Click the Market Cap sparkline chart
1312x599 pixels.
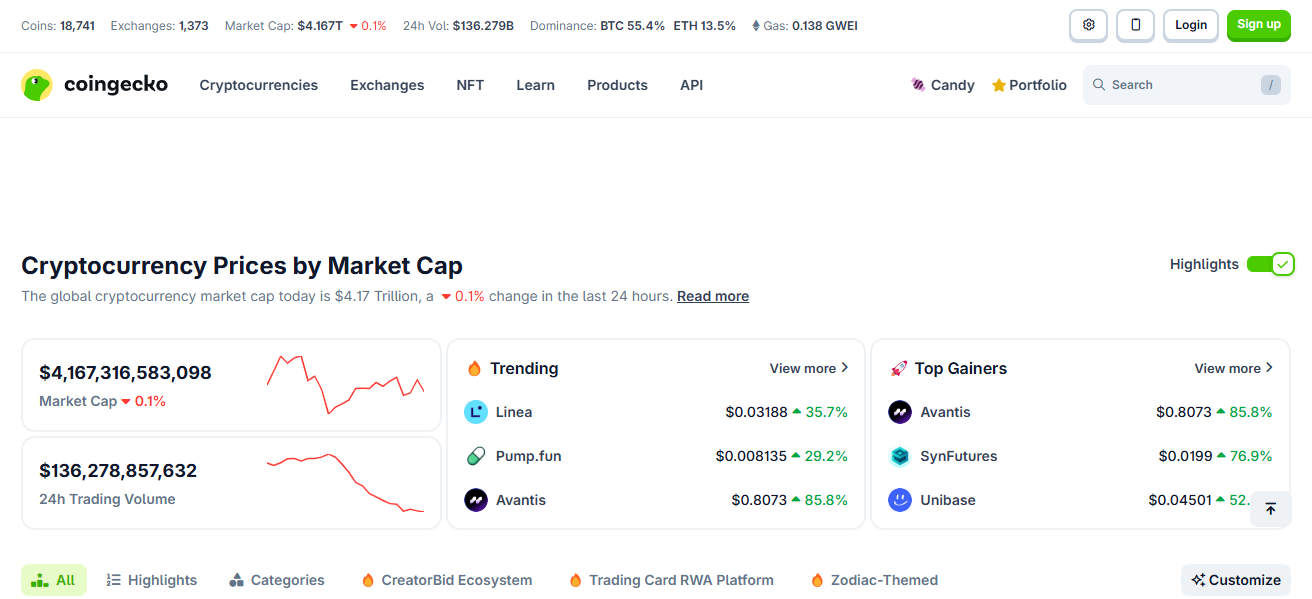tap(346, 384)
